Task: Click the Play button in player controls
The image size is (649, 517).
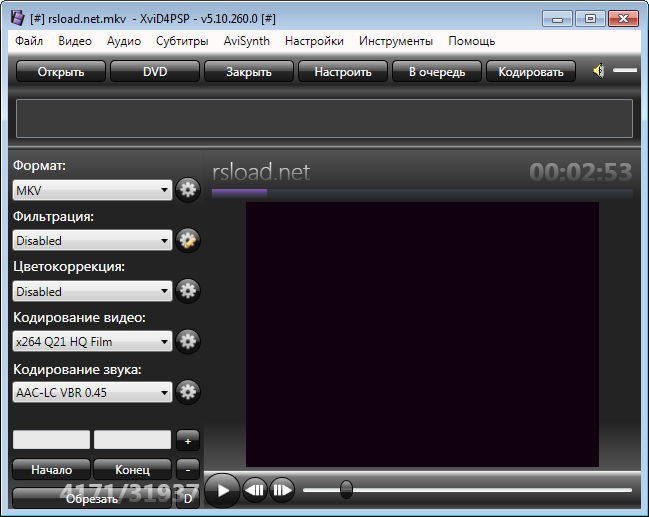Action: tap(222, 490)
